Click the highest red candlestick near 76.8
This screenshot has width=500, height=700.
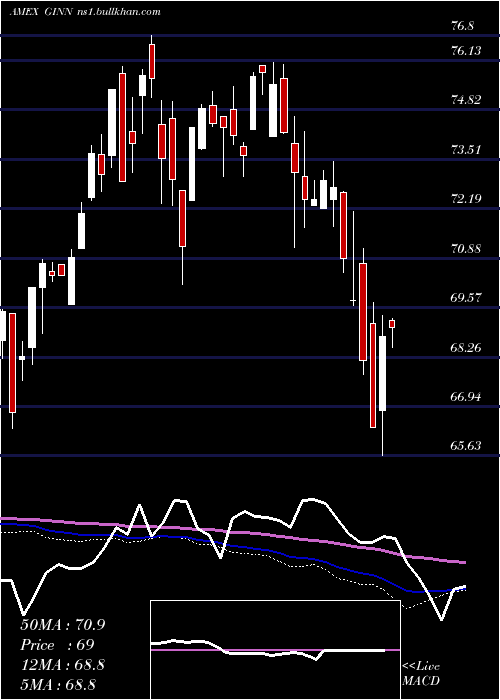(x=152, y=62)
